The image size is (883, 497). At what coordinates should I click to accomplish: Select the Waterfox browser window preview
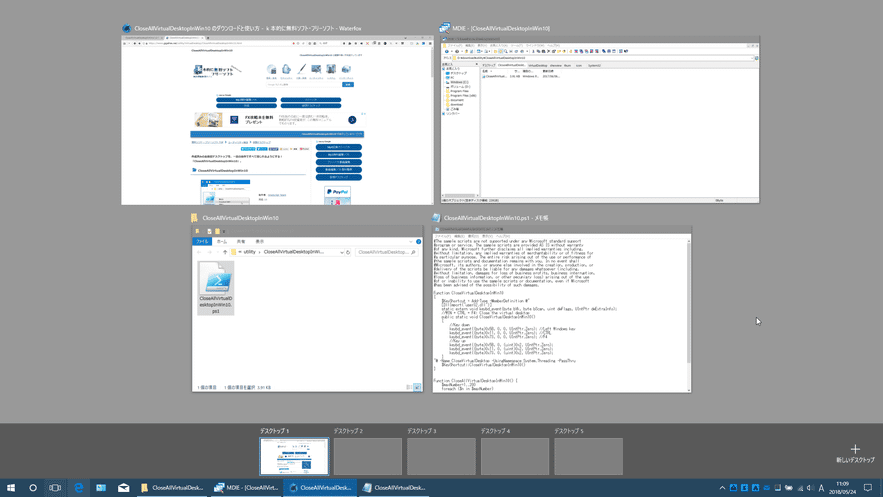277,120
